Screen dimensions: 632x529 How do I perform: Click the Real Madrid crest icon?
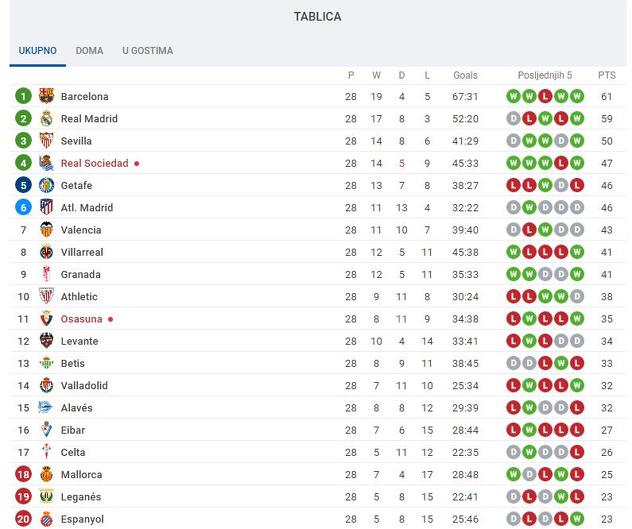pos(46,119)
